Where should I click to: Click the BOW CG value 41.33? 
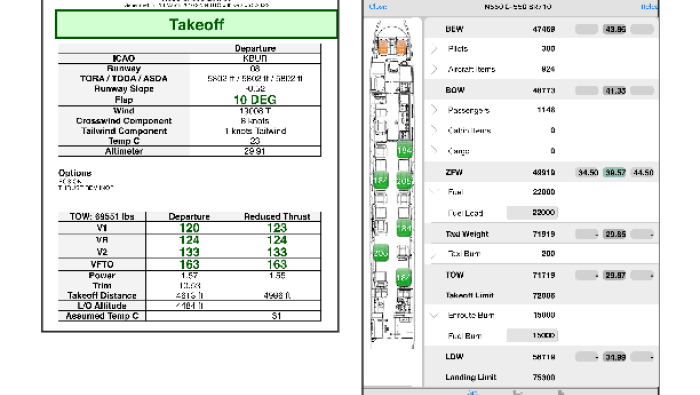pos(615,91)
